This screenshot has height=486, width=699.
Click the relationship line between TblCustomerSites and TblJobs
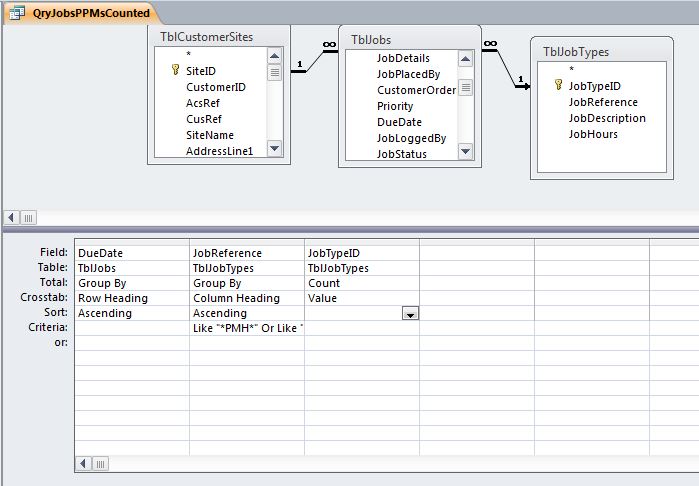(315, 62)
